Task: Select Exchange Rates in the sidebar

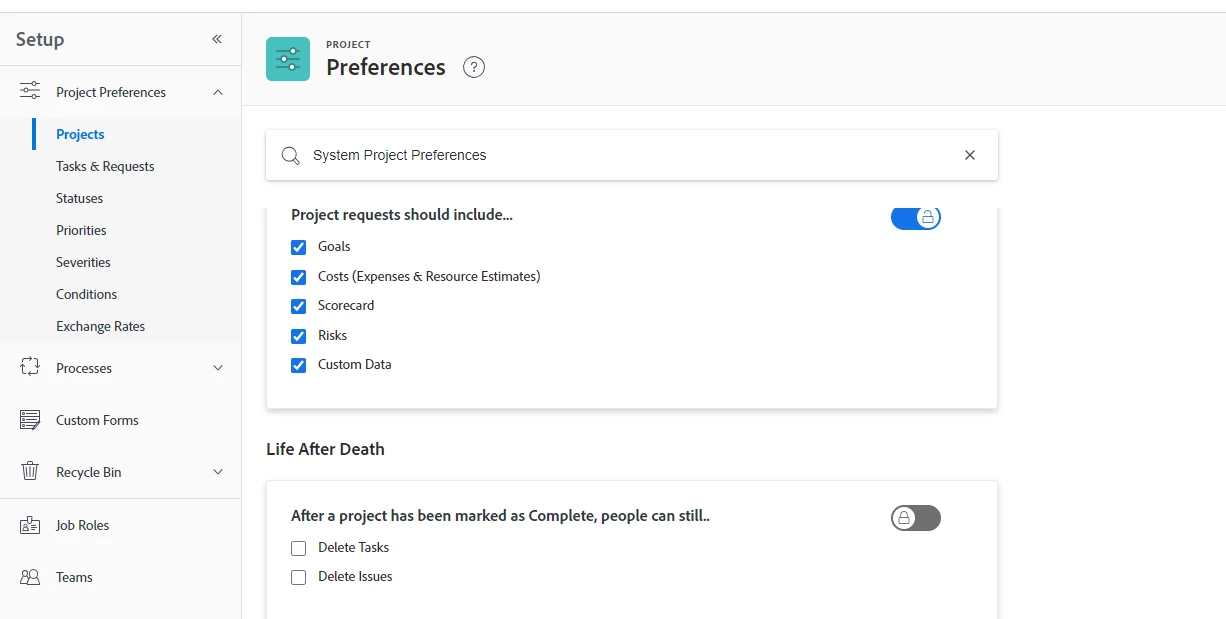Action: (x=100, y=326)
